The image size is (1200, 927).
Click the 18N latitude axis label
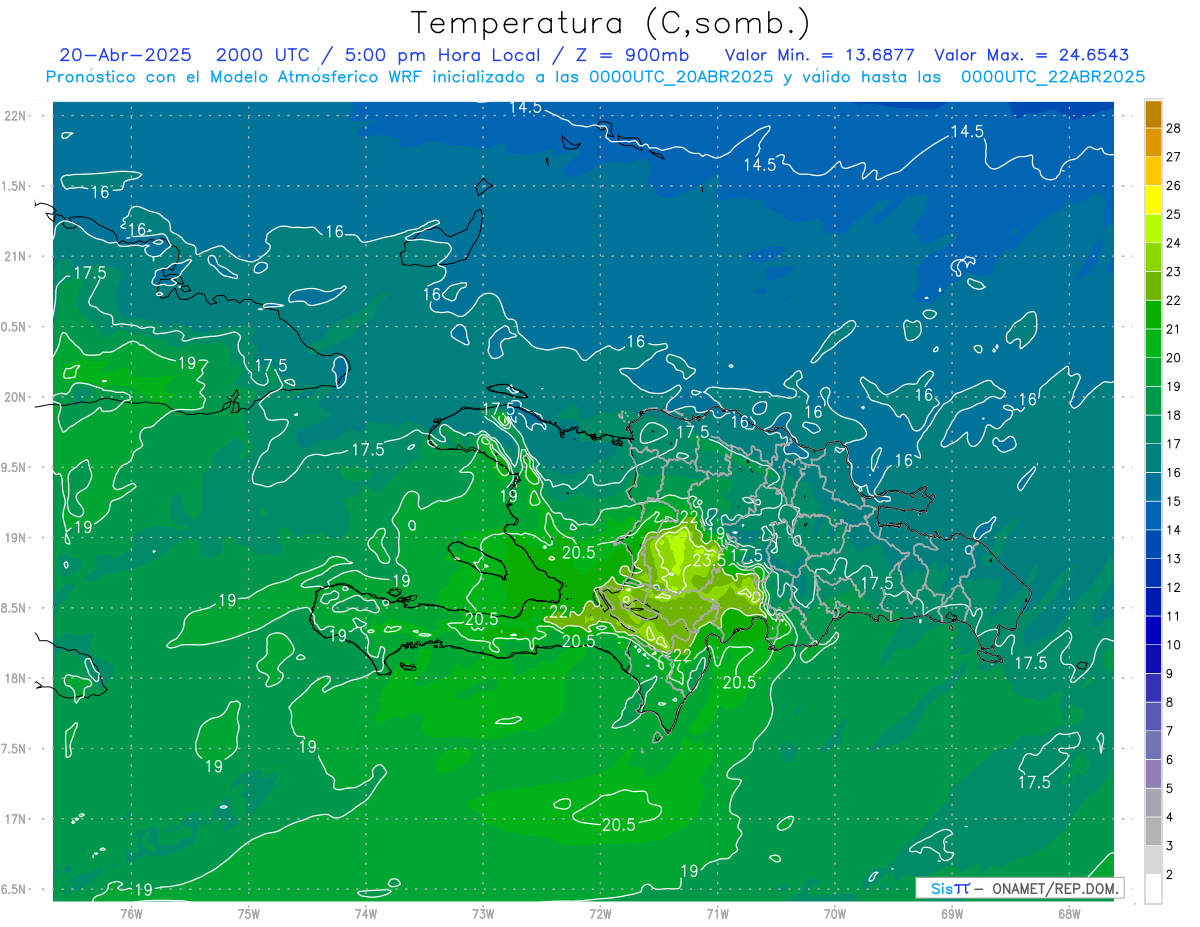(15, 678)
